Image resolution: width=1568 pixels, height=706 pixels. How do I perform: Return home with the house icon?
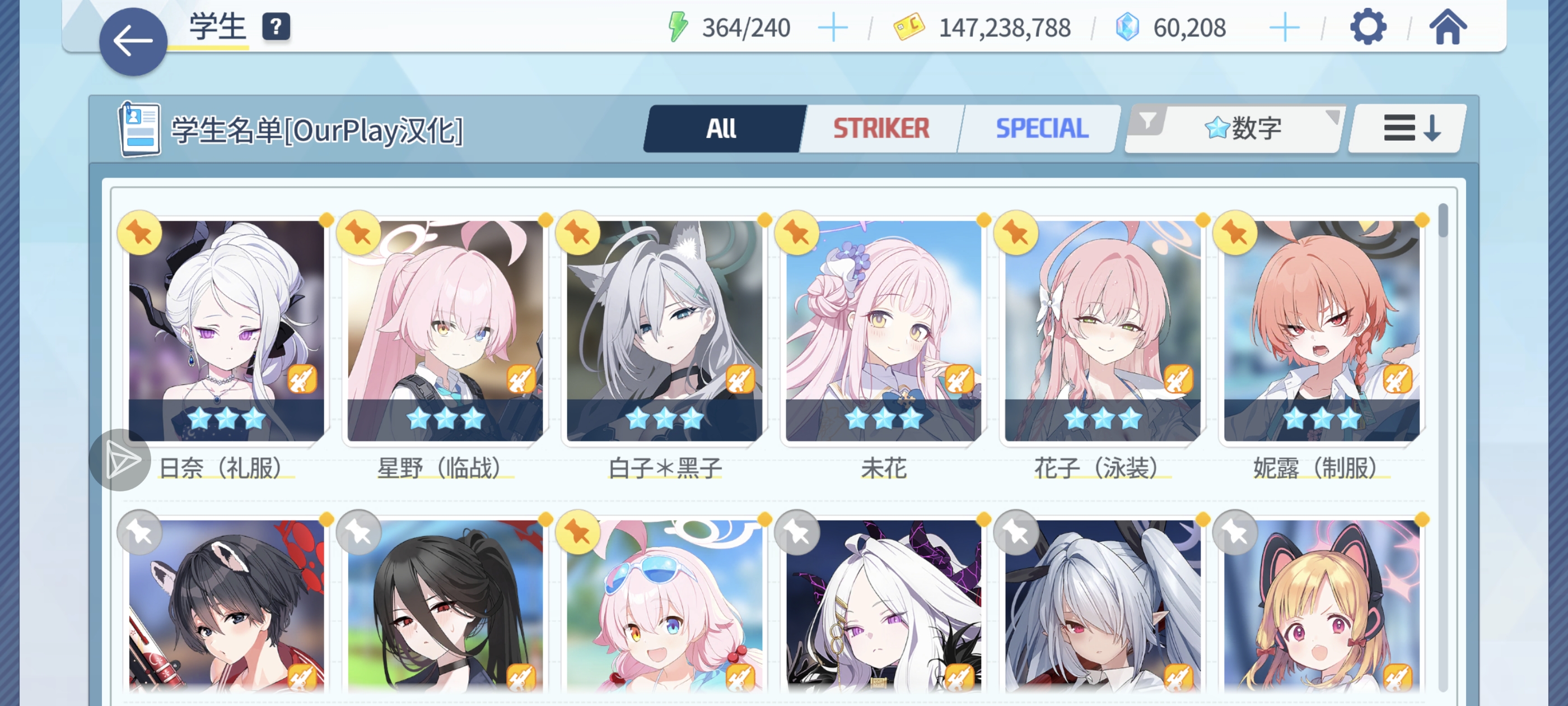click(x=1448, y=27)
